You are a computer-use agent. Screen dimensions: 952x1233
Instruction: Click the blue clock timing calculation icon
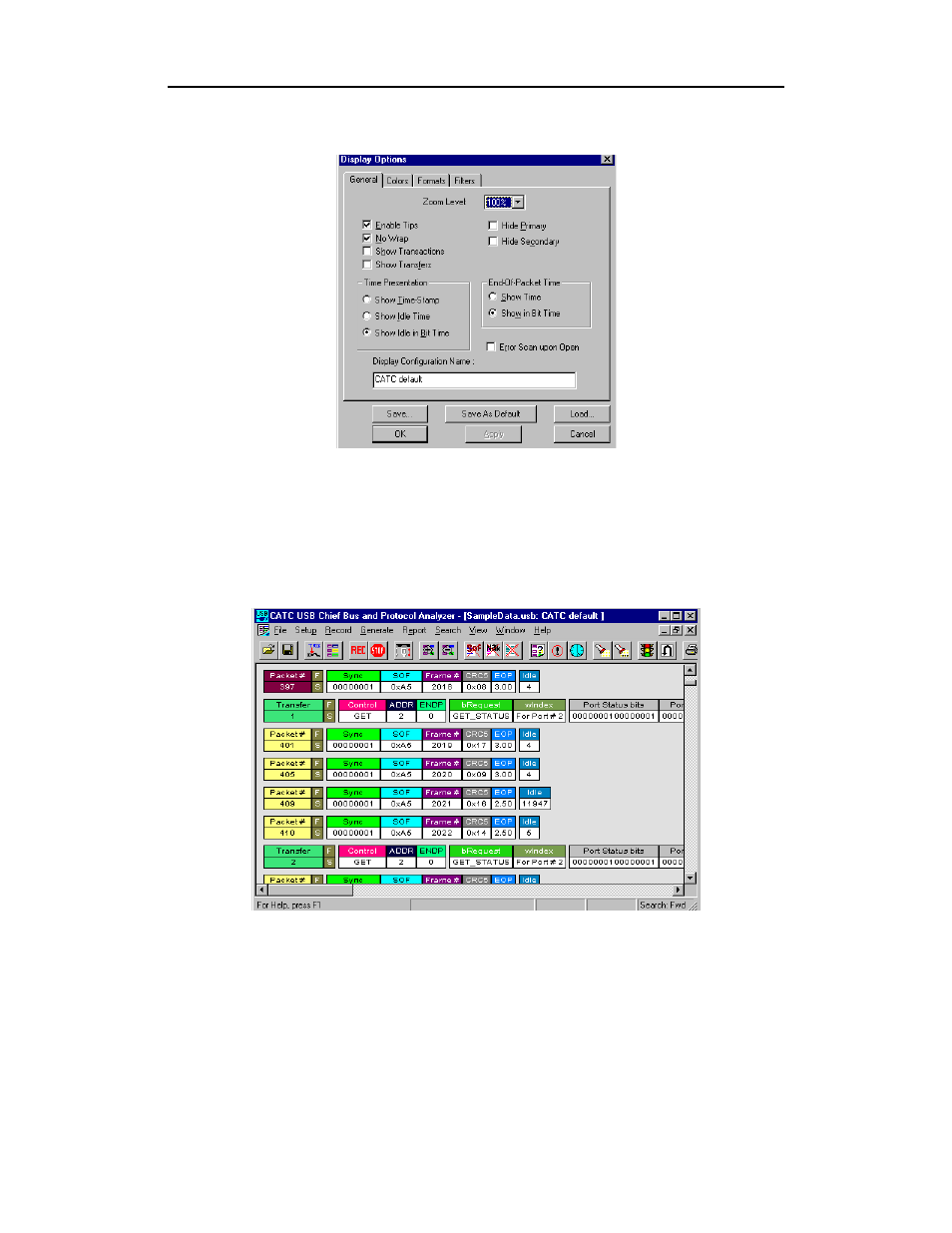pyautogui.click(x=577, y=650)
